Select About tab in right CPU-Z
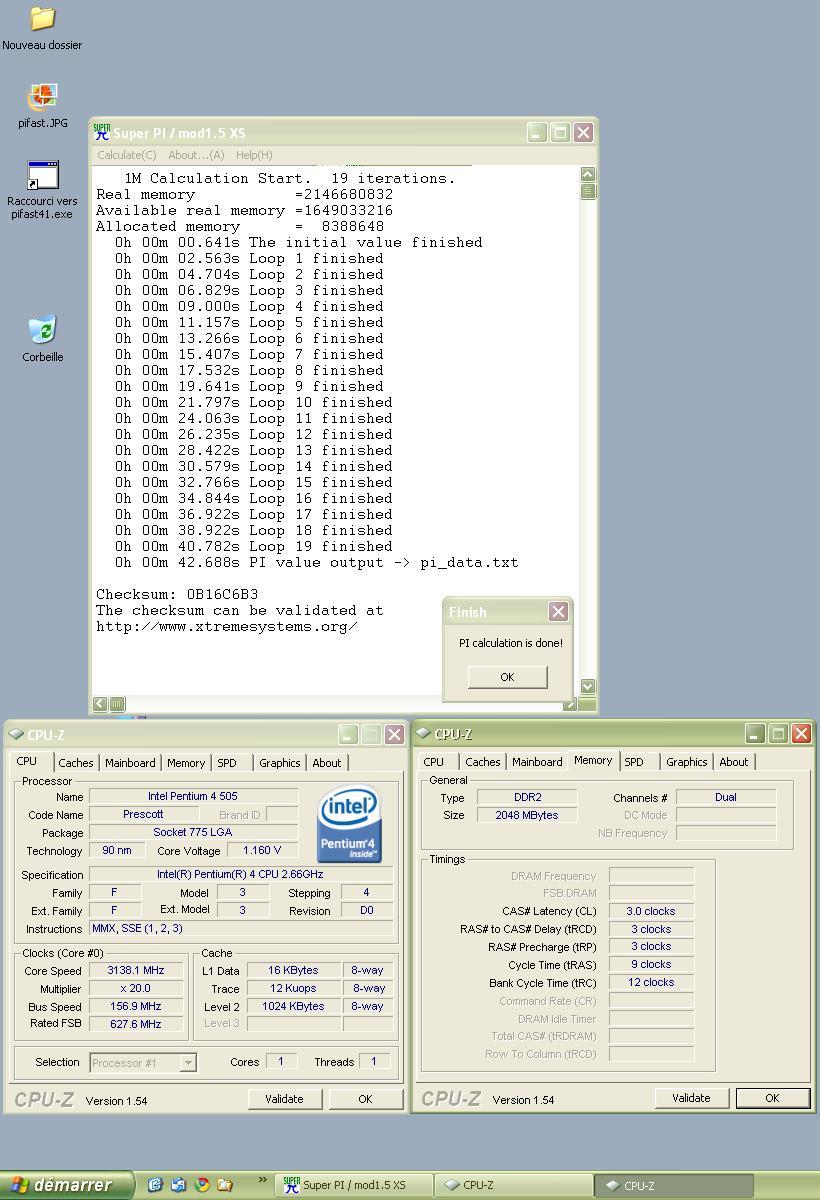Image resolution: width=820 pixels, height=1200 pixels. coord(734,762)
